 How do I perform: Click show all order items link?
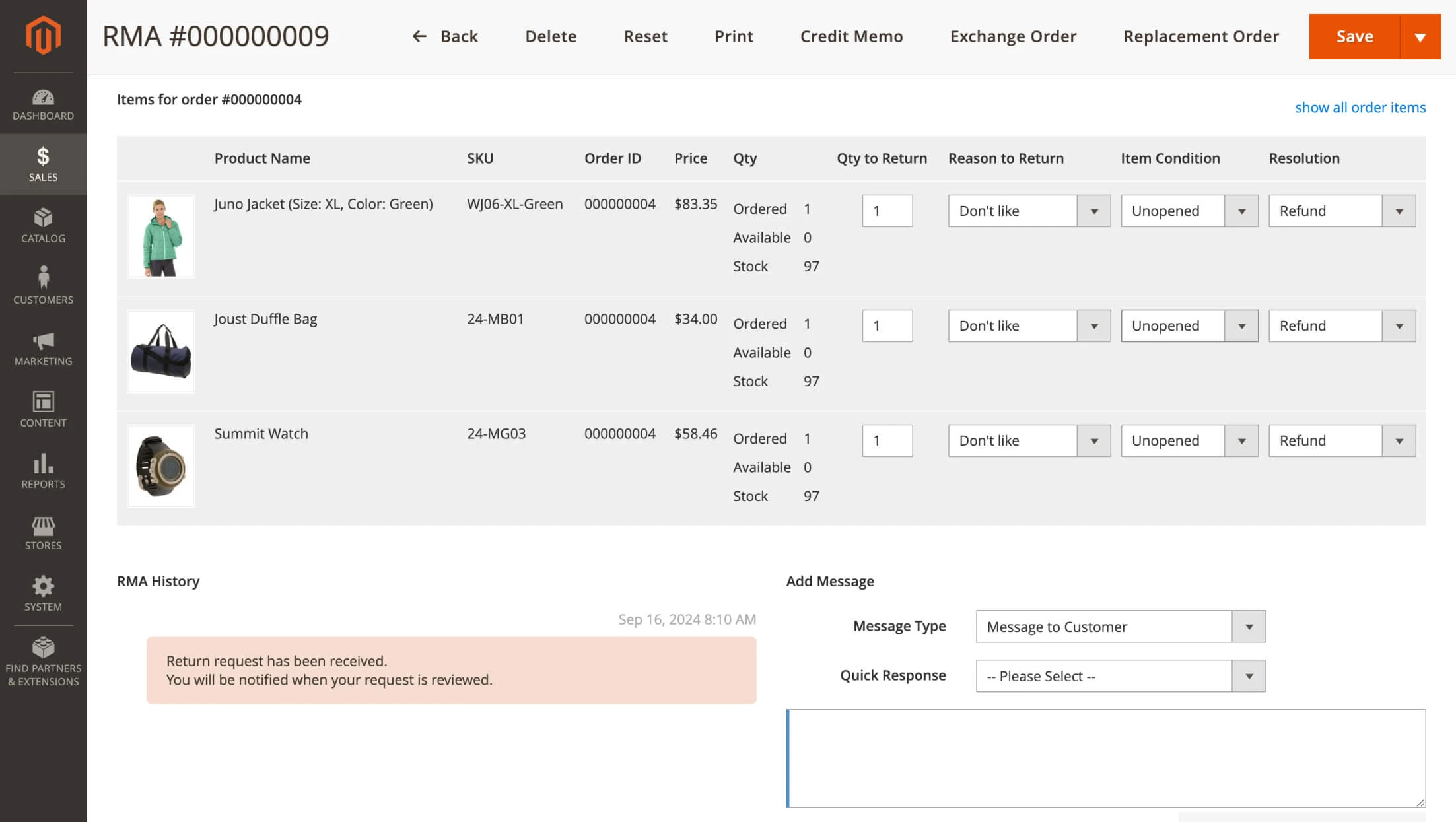pos(1360,107)
